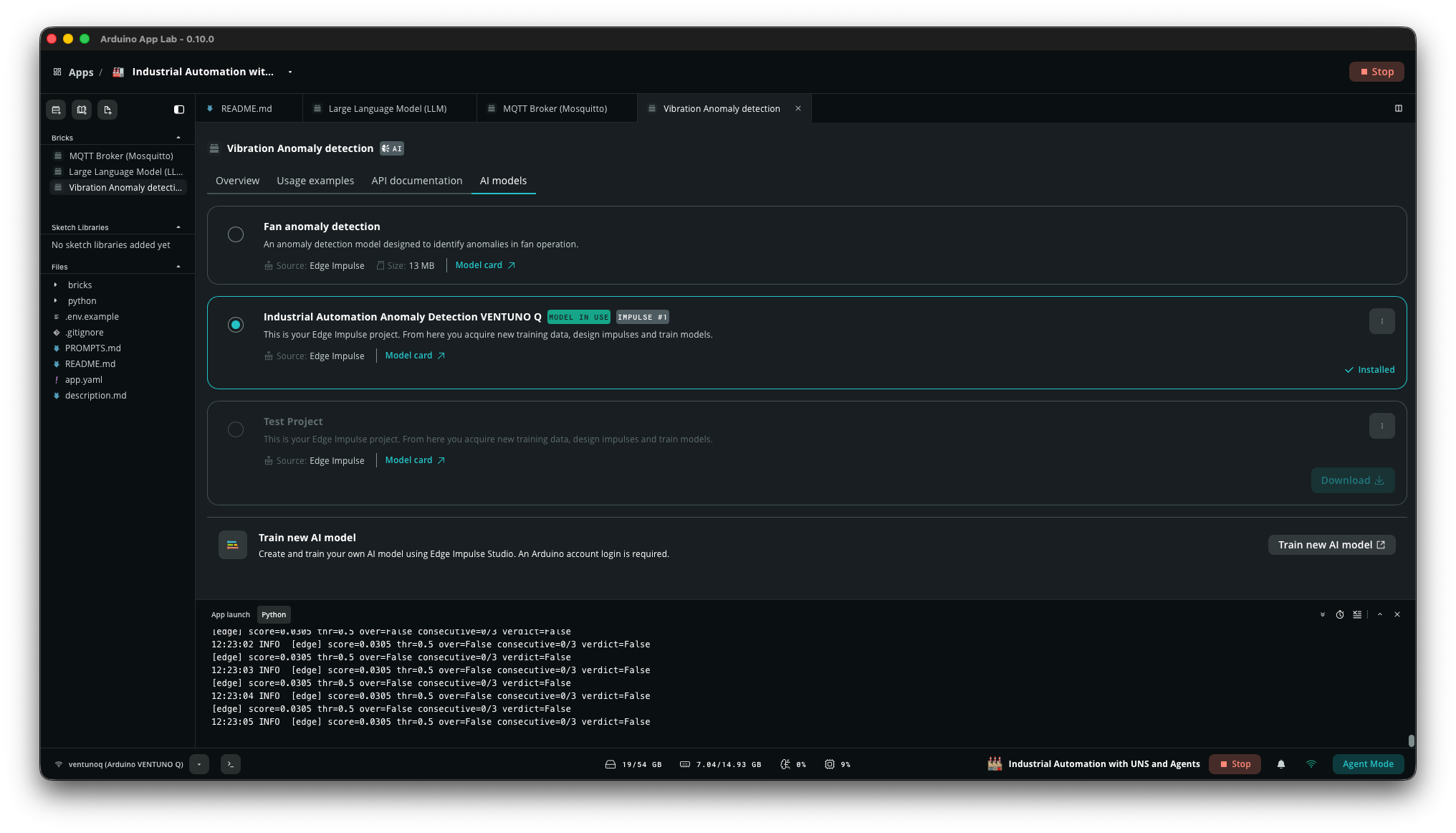Viewport: 1456px width, 833px height.
Task: Open the Overview sub-tab
Action: click(x=237, y=181)
